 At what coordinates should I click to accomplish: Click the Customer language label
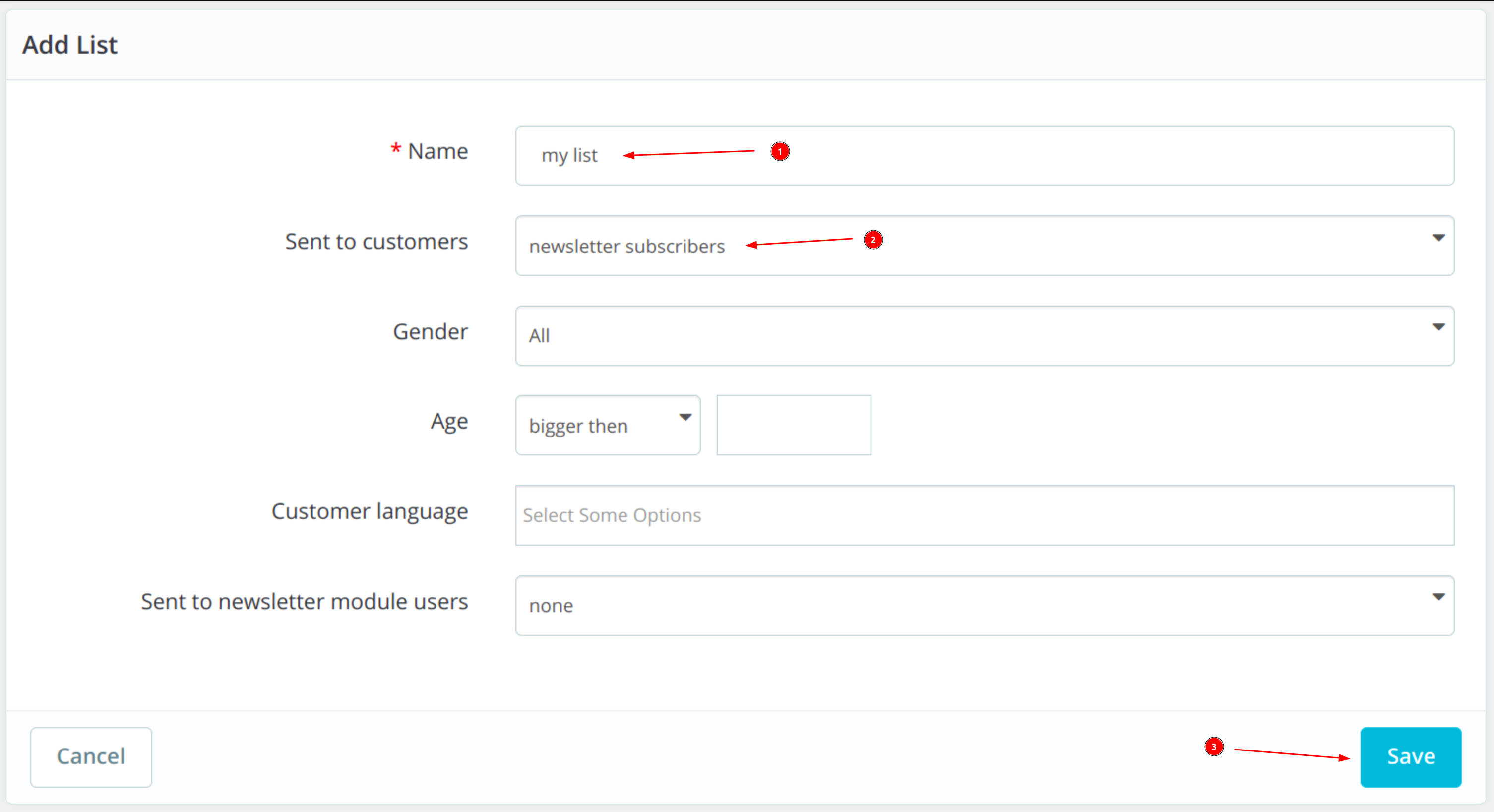pos(370,511)
